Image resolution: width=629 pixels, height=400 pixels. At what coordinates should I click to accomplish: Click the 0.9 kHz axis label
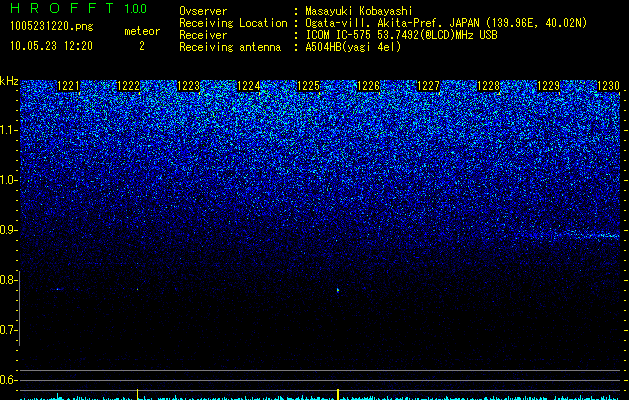pos(8,230)
